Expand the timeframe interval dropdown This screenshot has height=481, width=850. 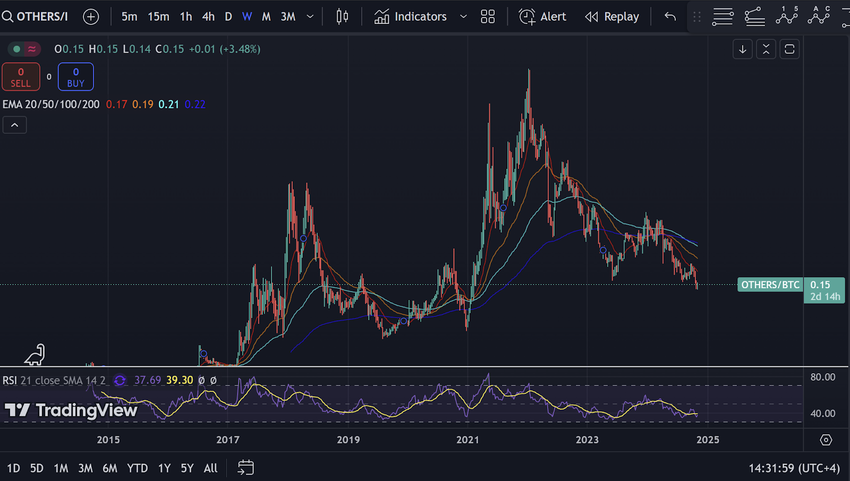(x=310, y=17)
